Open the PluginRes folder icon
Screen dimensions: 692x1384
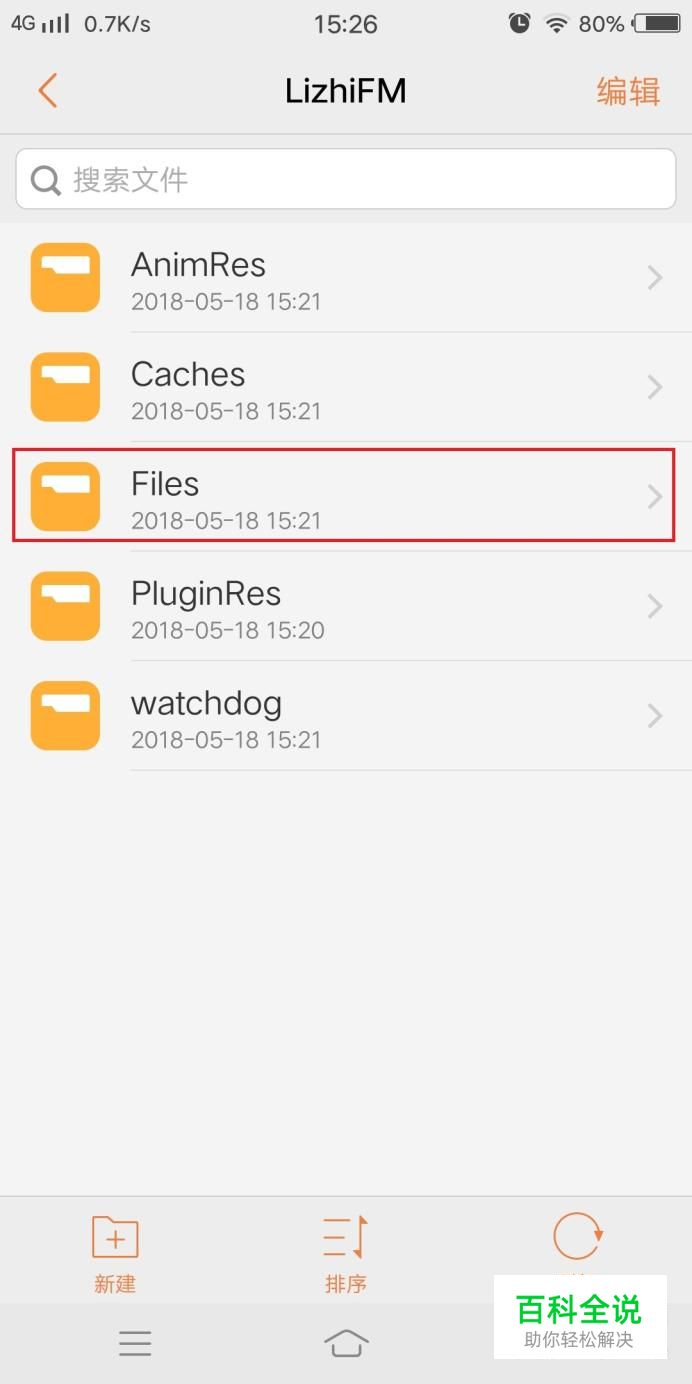pos(65,606)
